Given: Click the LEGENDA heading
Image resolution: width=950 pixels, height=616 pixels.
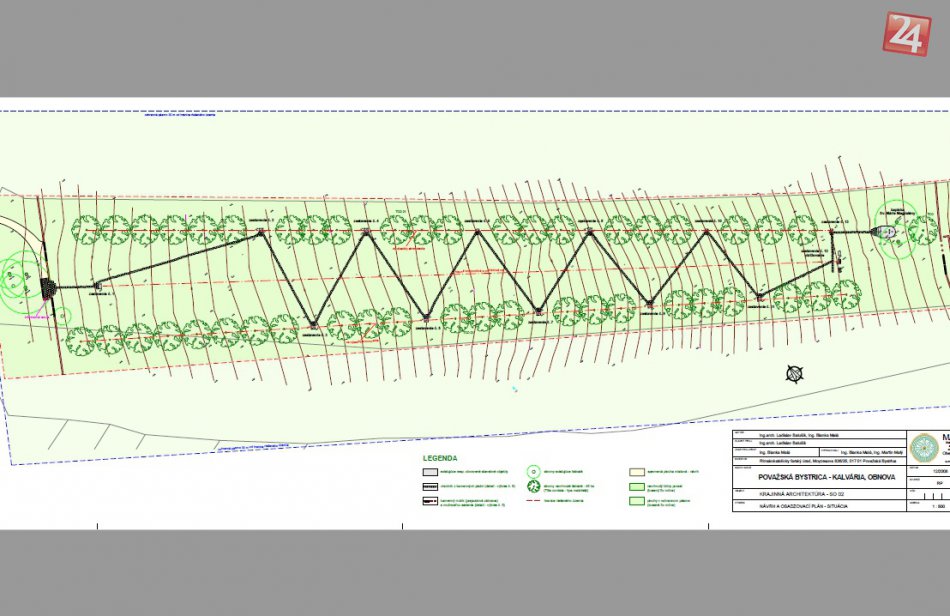Looking at the screenshot, I should pos(439,457).
